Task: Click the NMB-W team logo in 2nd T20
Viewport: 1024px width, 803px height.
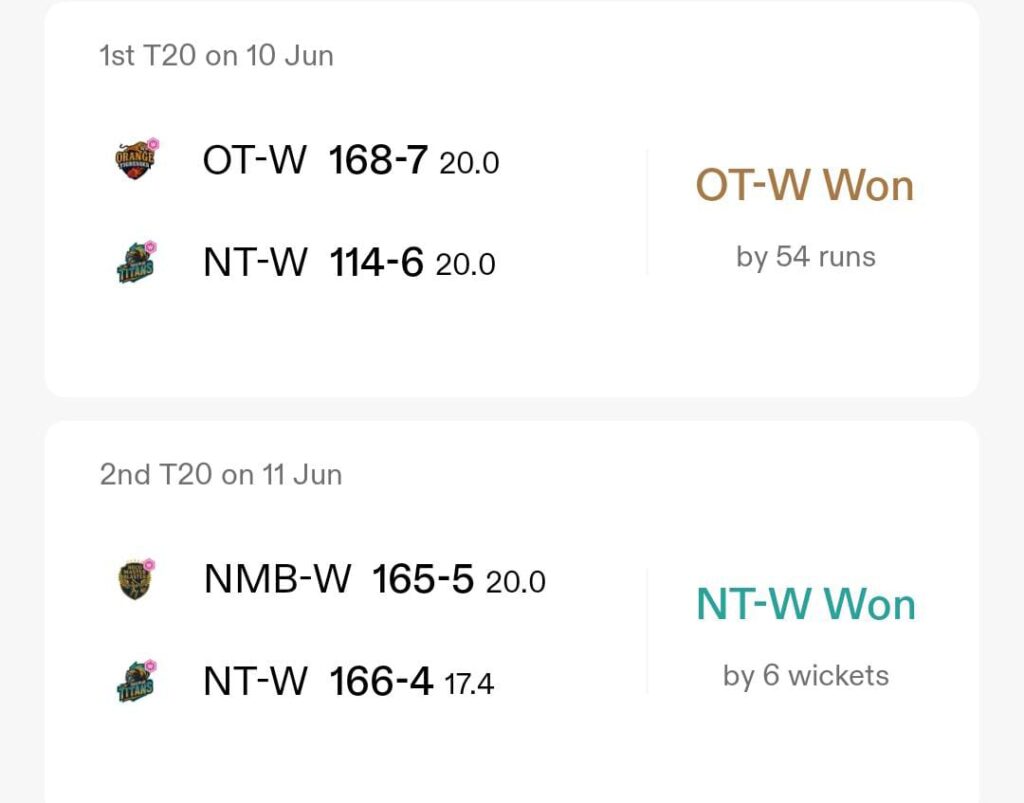Action: pos(136,578)
